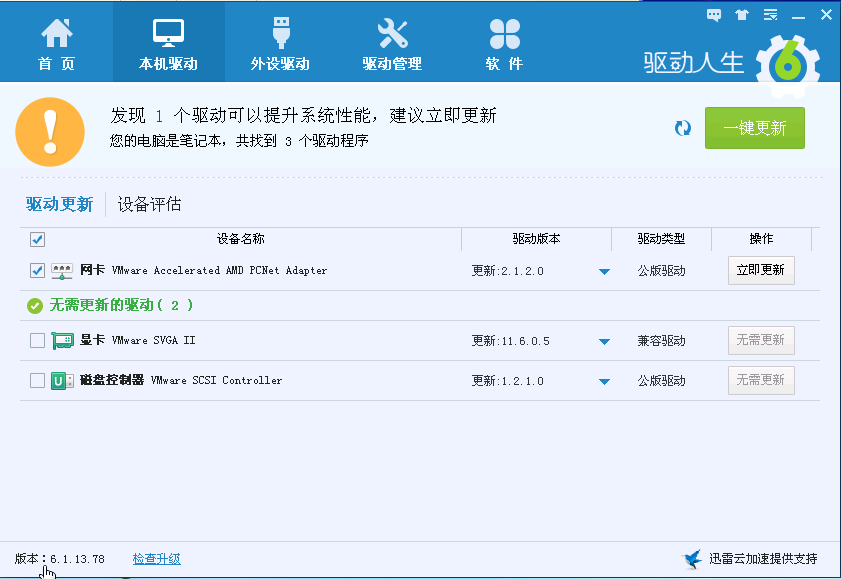Image resolution: width=841 pixels, height=579 pixels.
Task: Click 立即更新 for the network adapter
Action: [761, 270]
